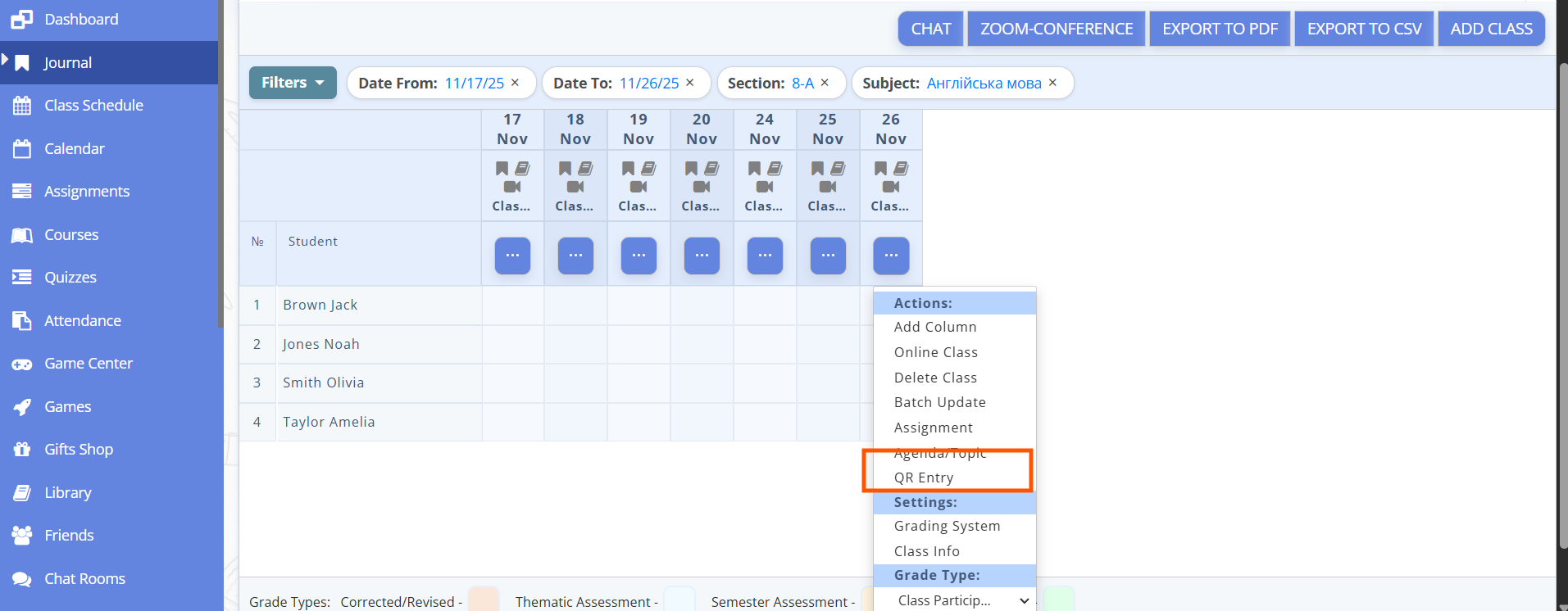Click the EXPORT TO PDF button
The image size is (1568, 611).
pos(1220,29)
